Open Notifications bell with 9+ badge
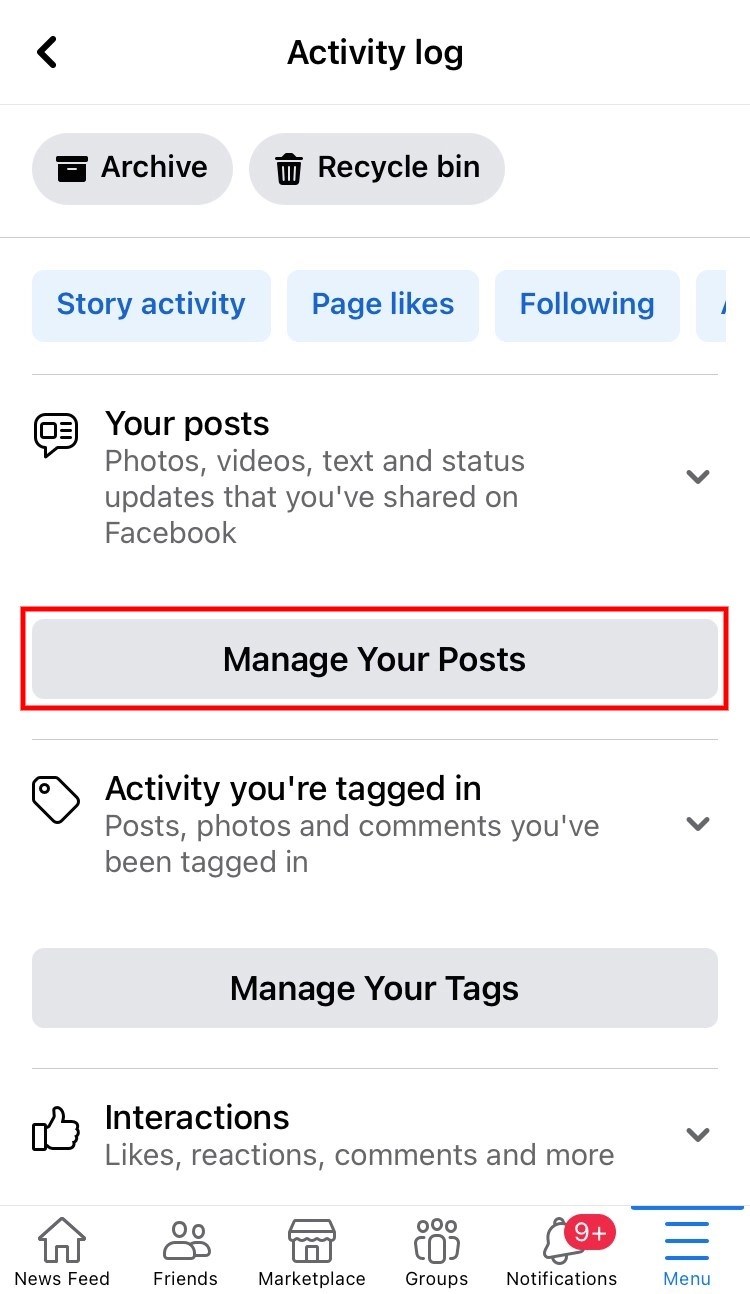750x1294 pixels. click(x=562, y=1241)
